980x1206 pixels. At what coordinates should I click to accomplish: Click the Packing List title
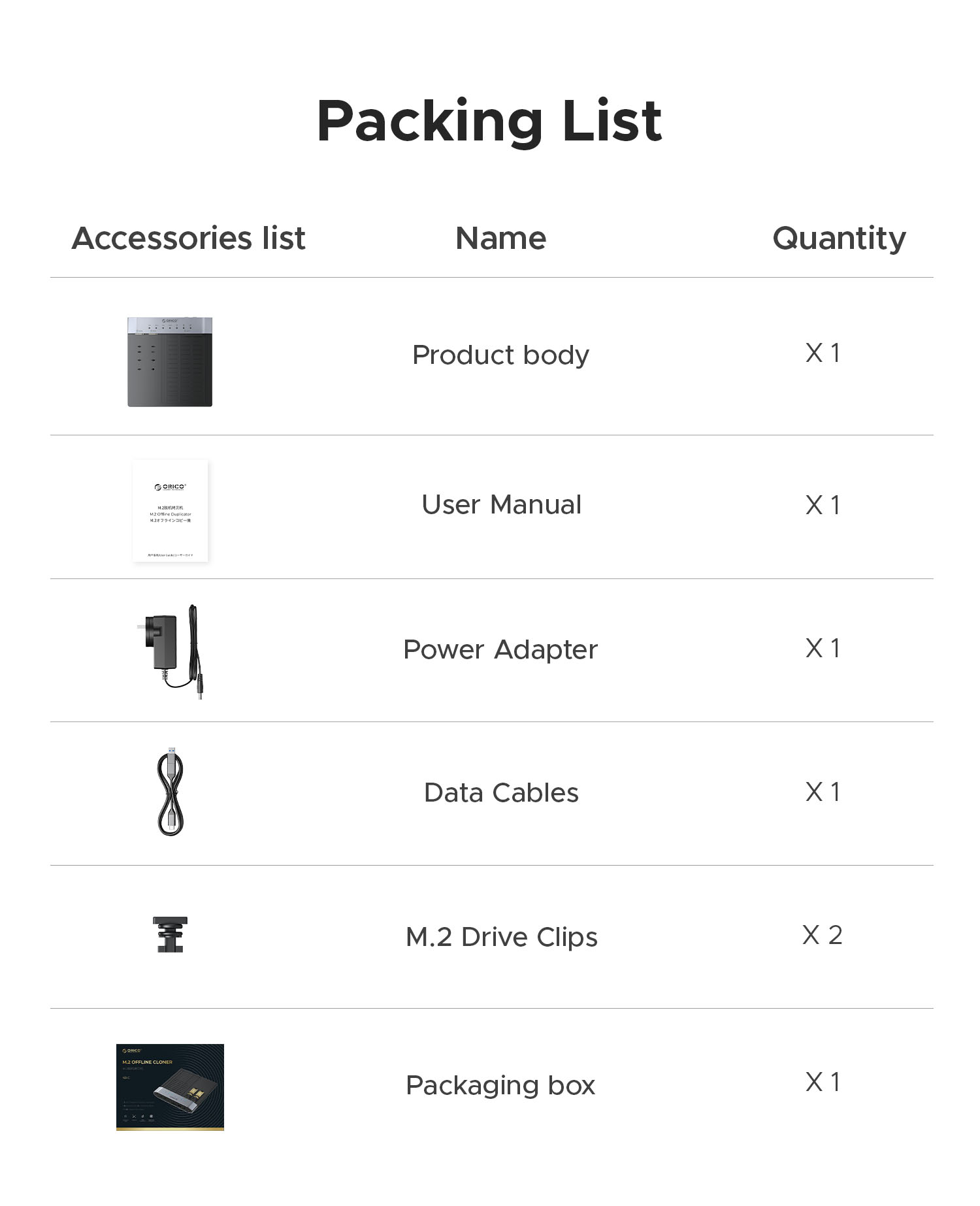(489, 122)
